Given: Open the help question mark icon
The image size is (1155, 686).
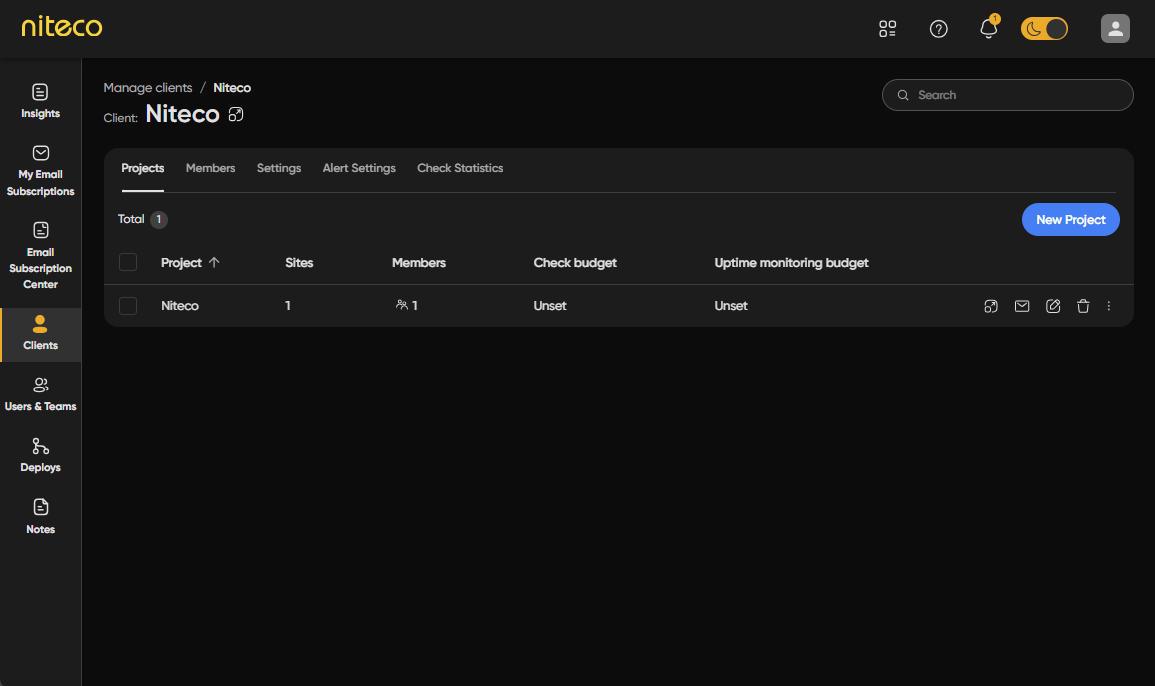Looking at the screenshot, I should [x=938, y=29].
